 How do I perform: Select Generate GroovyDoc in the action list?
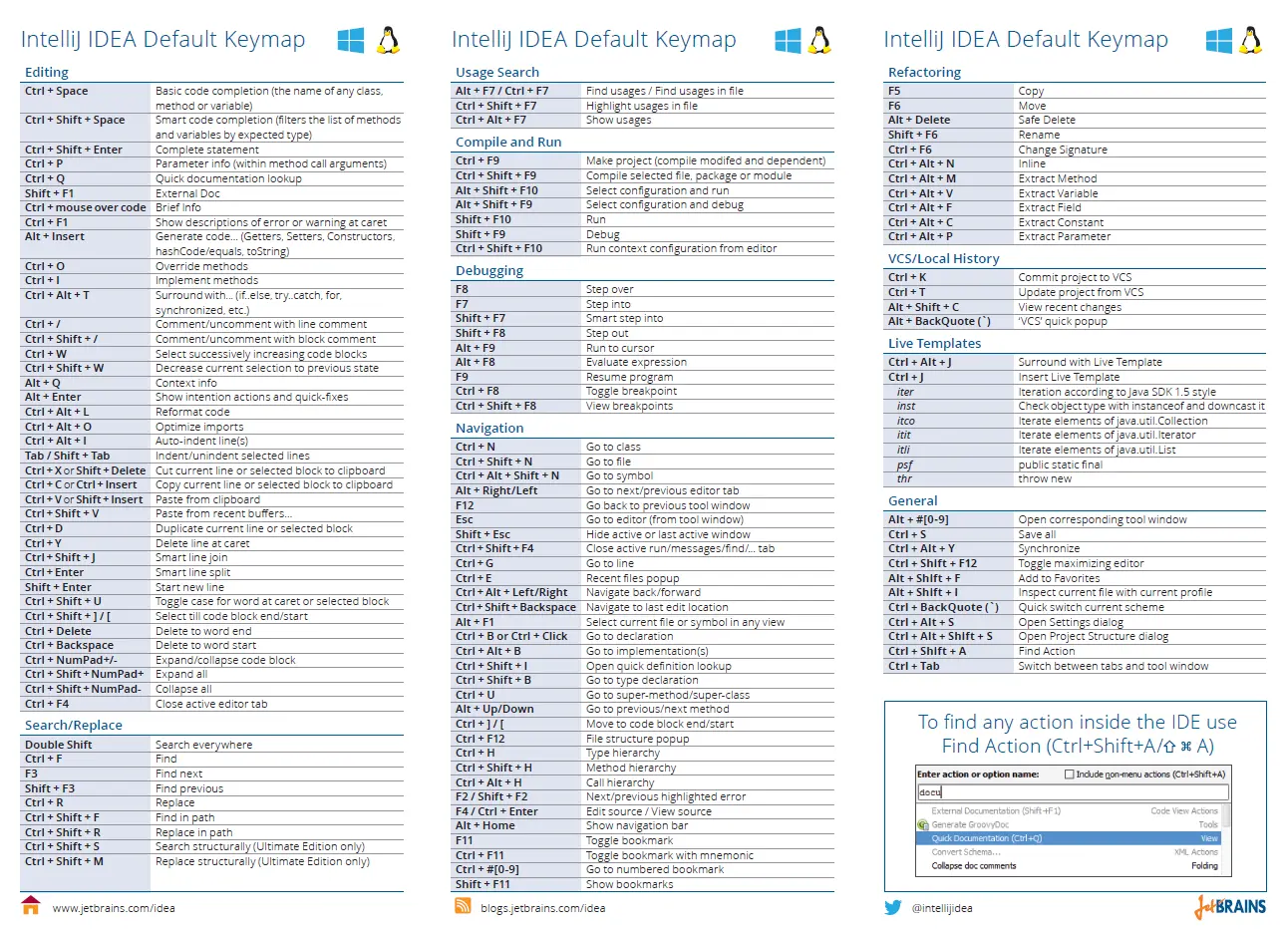pos(1069,824)
